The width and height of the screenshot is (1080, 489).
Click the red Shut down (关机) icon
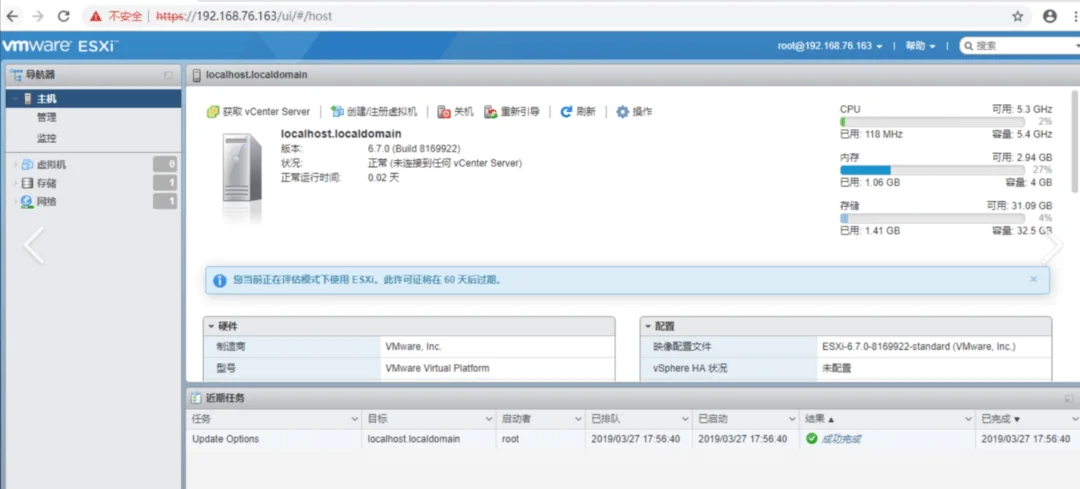pos(444,112)
